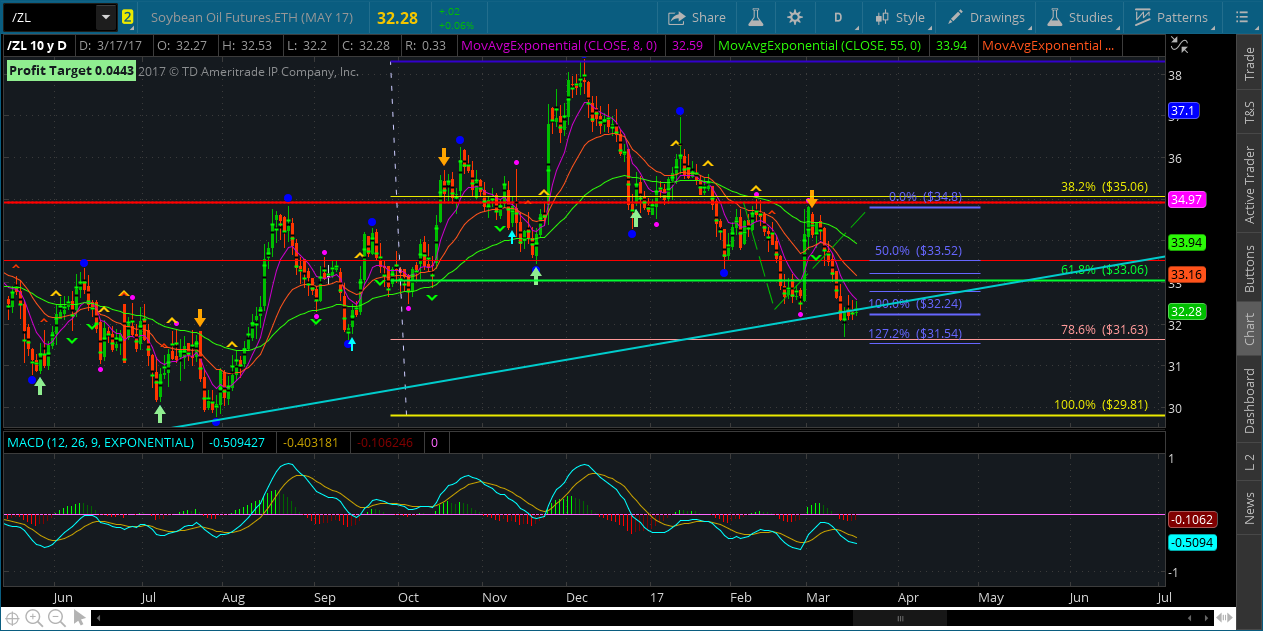Click the 37.1 blue price bubble

pos(1183,111)
